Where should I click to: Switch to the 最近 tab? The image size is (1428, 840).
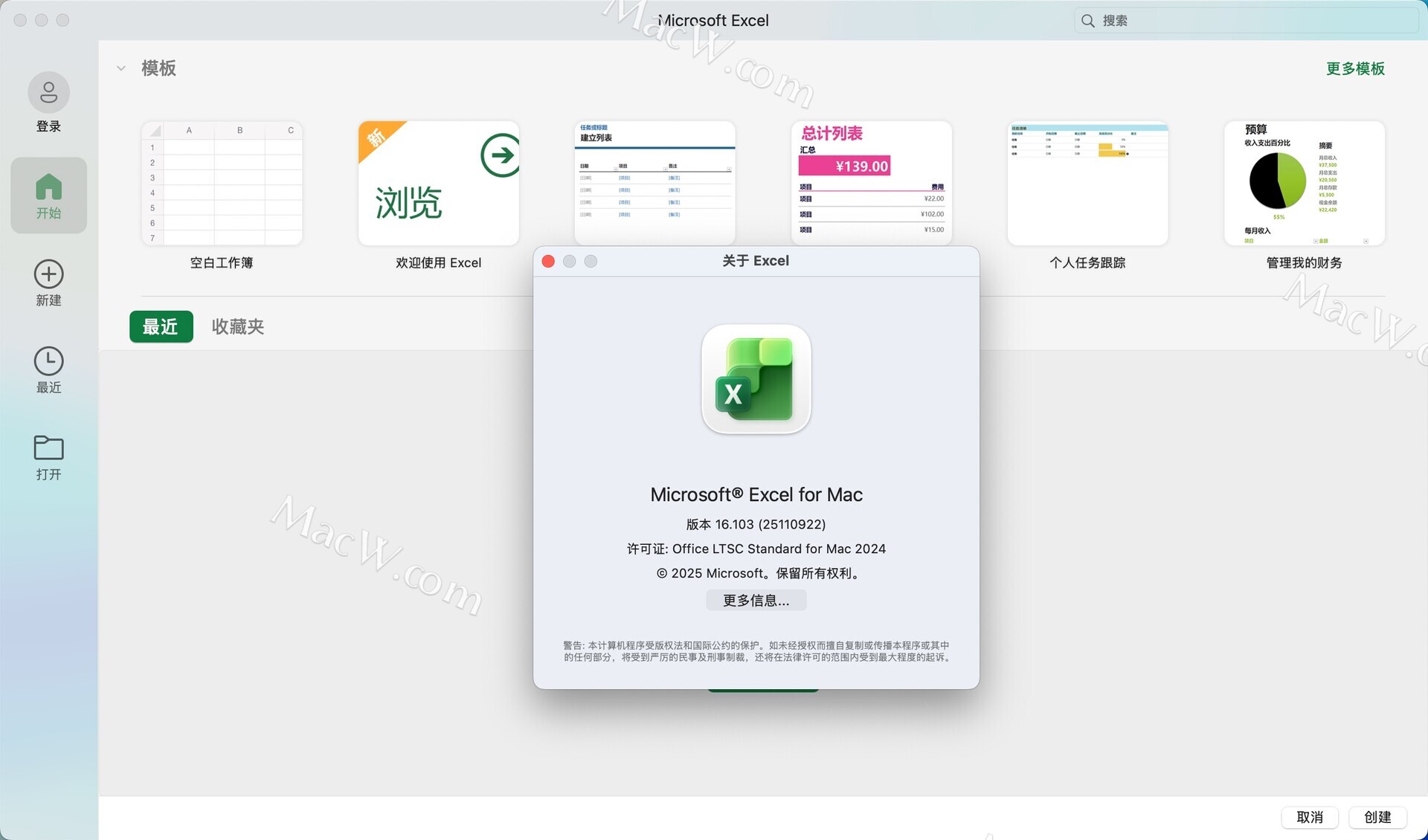click(161, 327)
